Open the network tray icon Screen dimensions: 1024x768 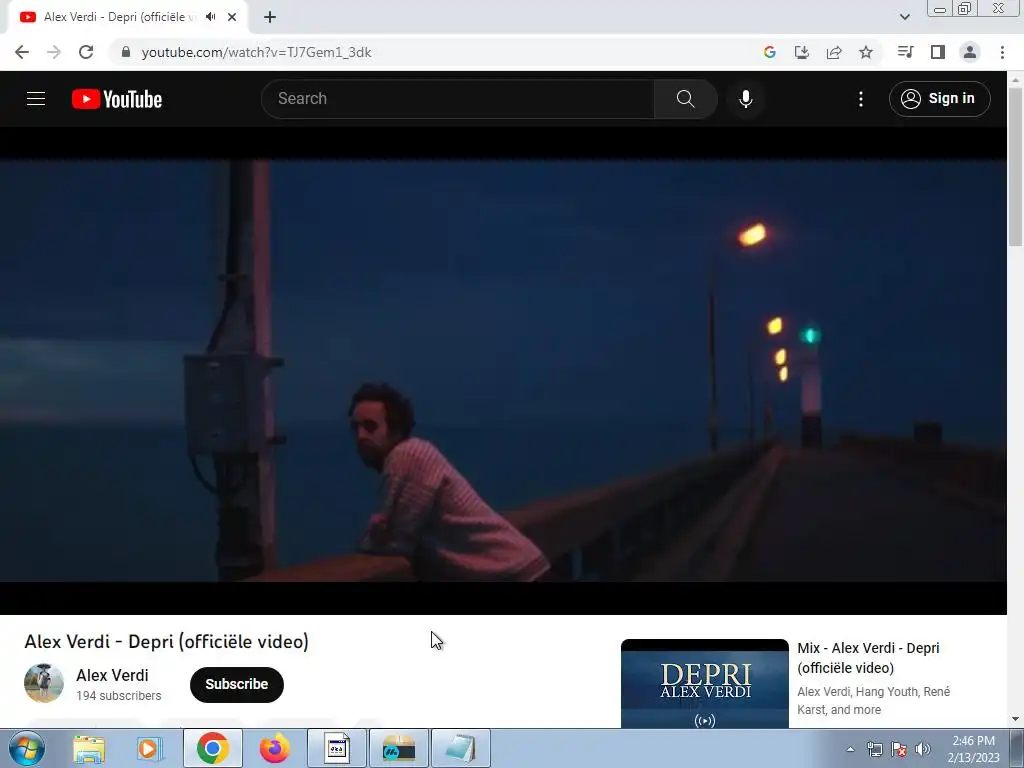[x=874, y=749]
